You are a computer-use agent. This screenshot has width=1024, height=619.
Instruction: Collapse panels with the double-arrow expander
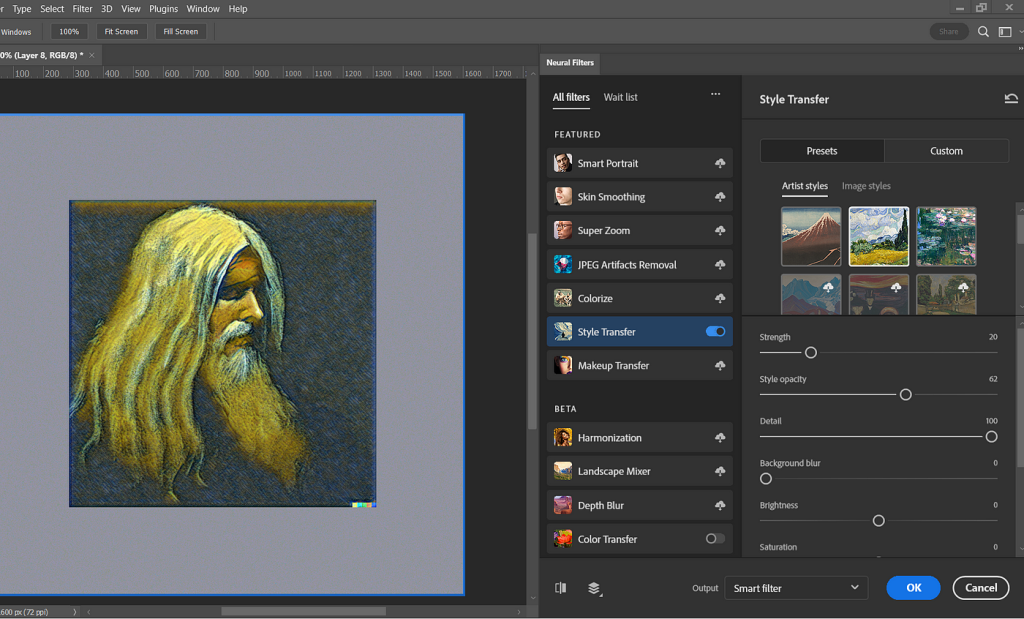coord(1020,48)
